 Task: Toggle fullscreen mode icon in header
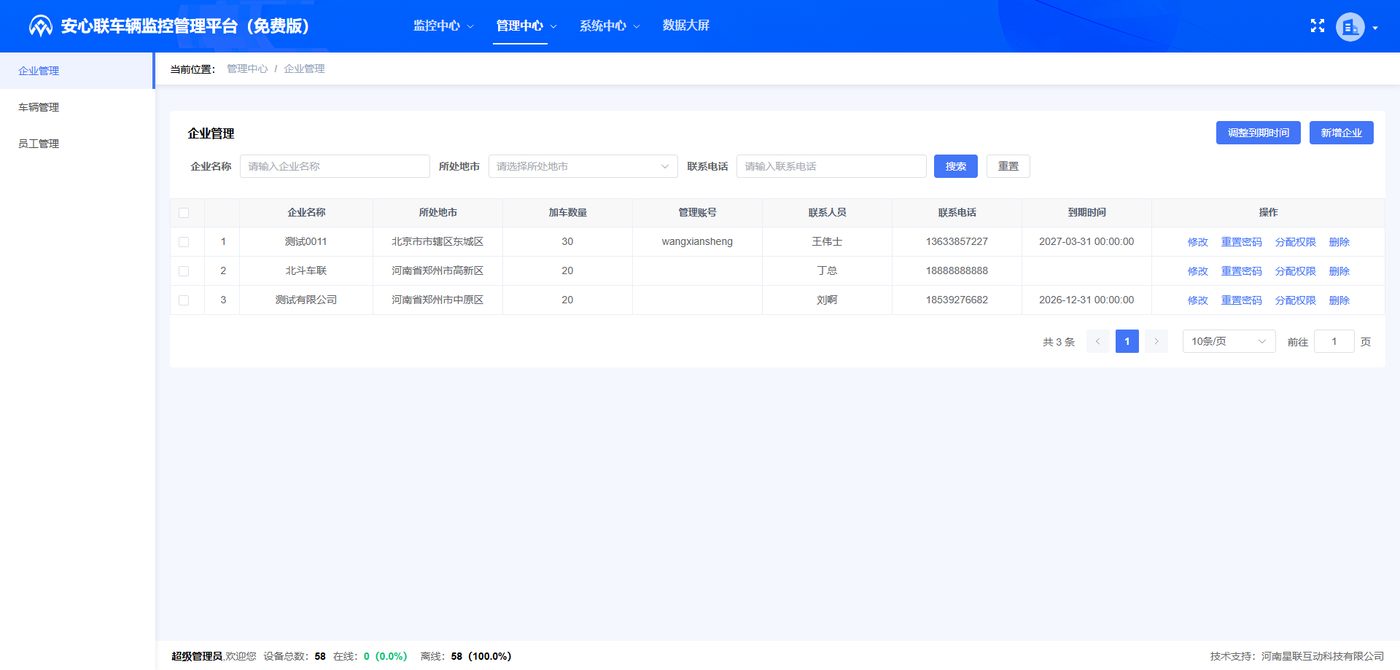[1317, 26]
